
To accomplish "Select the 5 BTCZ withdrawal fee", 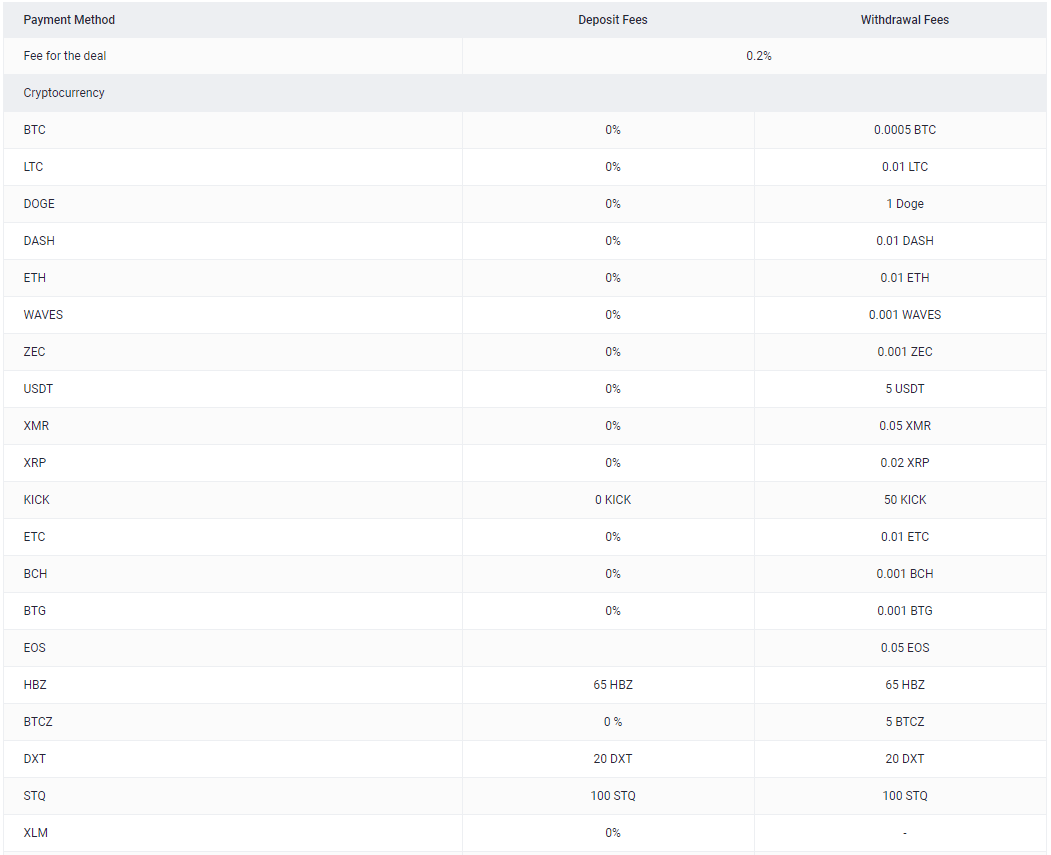I will click(x=904, y=722).
